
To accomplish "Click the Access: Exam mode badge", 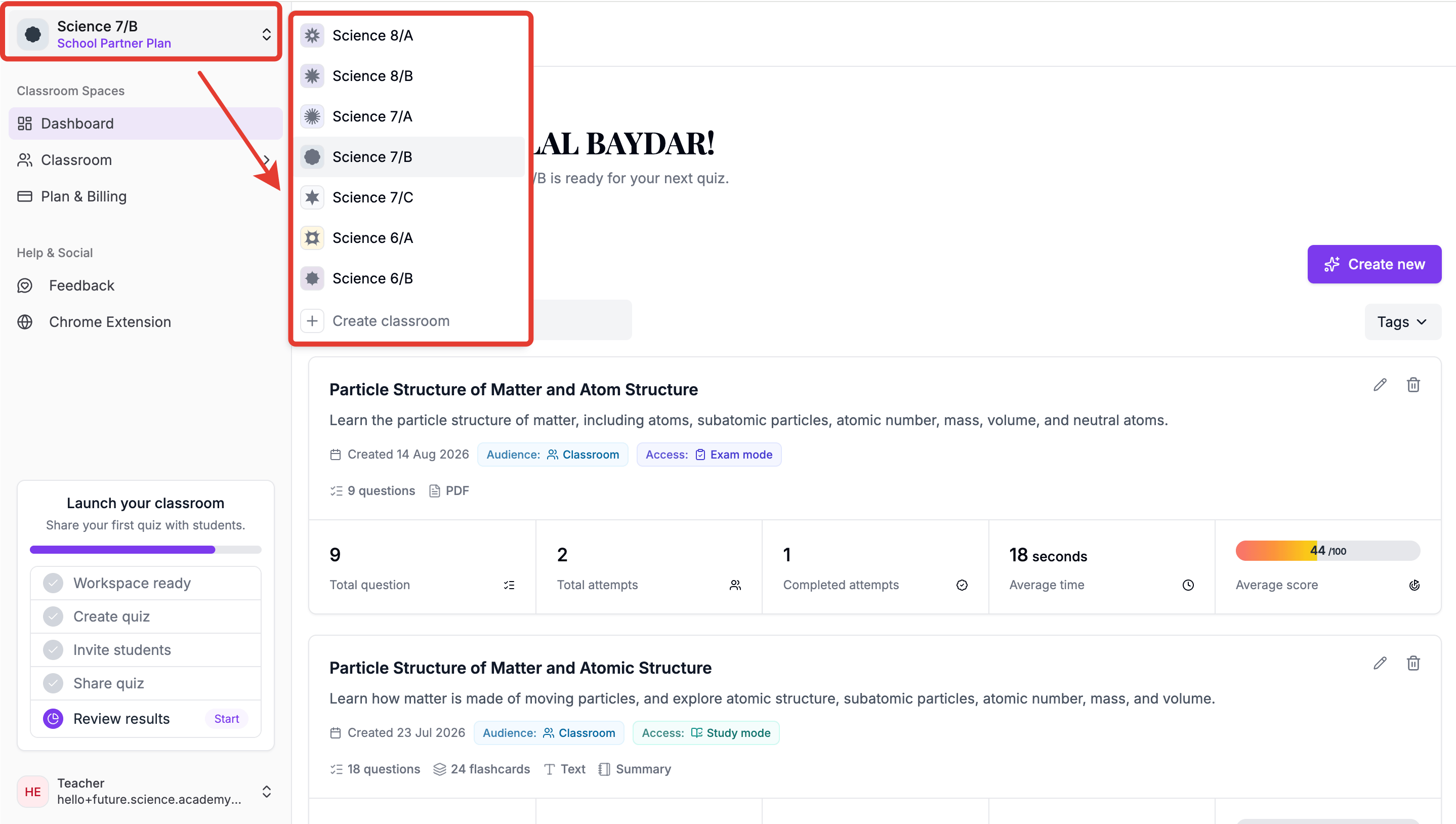I will 709,455.
